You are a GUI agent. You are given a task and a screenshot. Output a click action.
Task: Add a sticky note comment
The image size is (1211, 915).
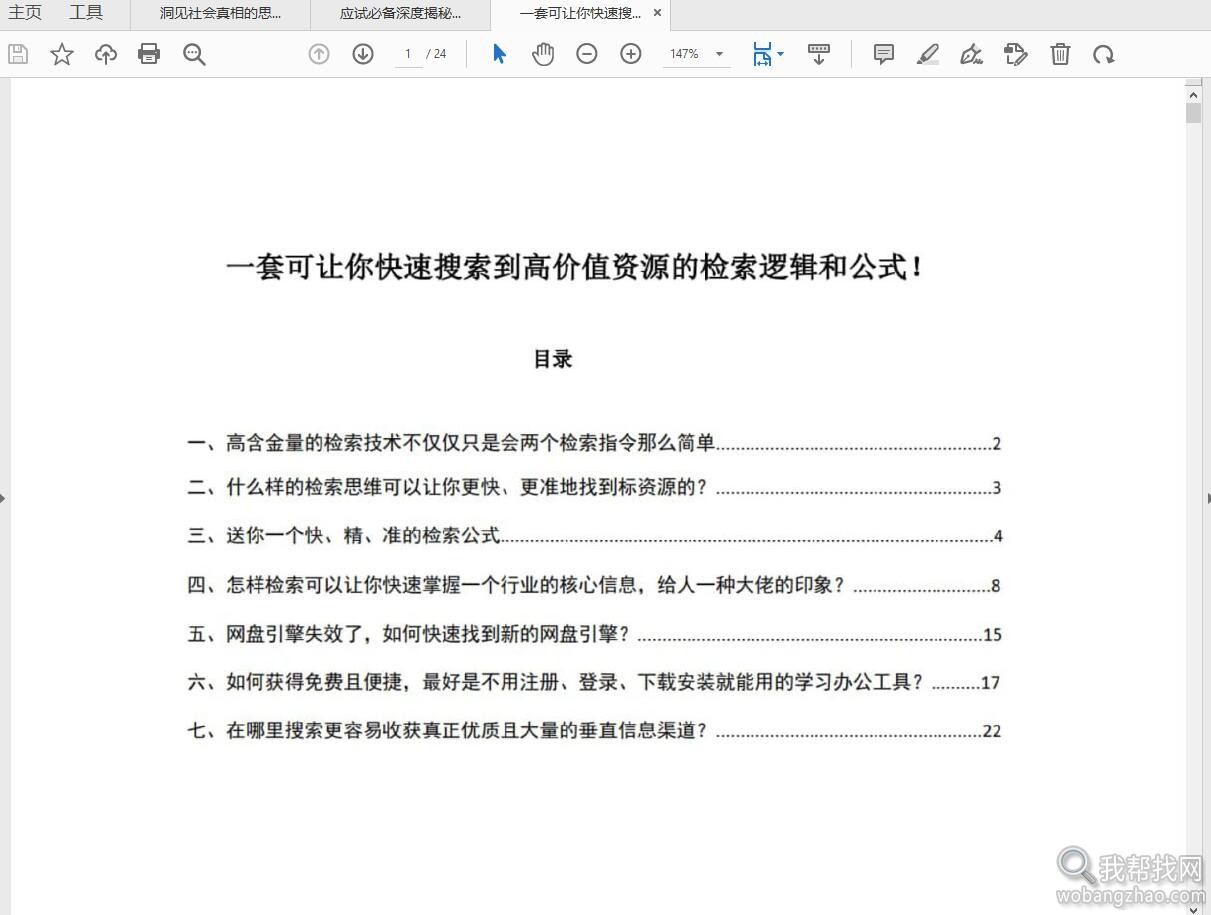pos(884,54)
